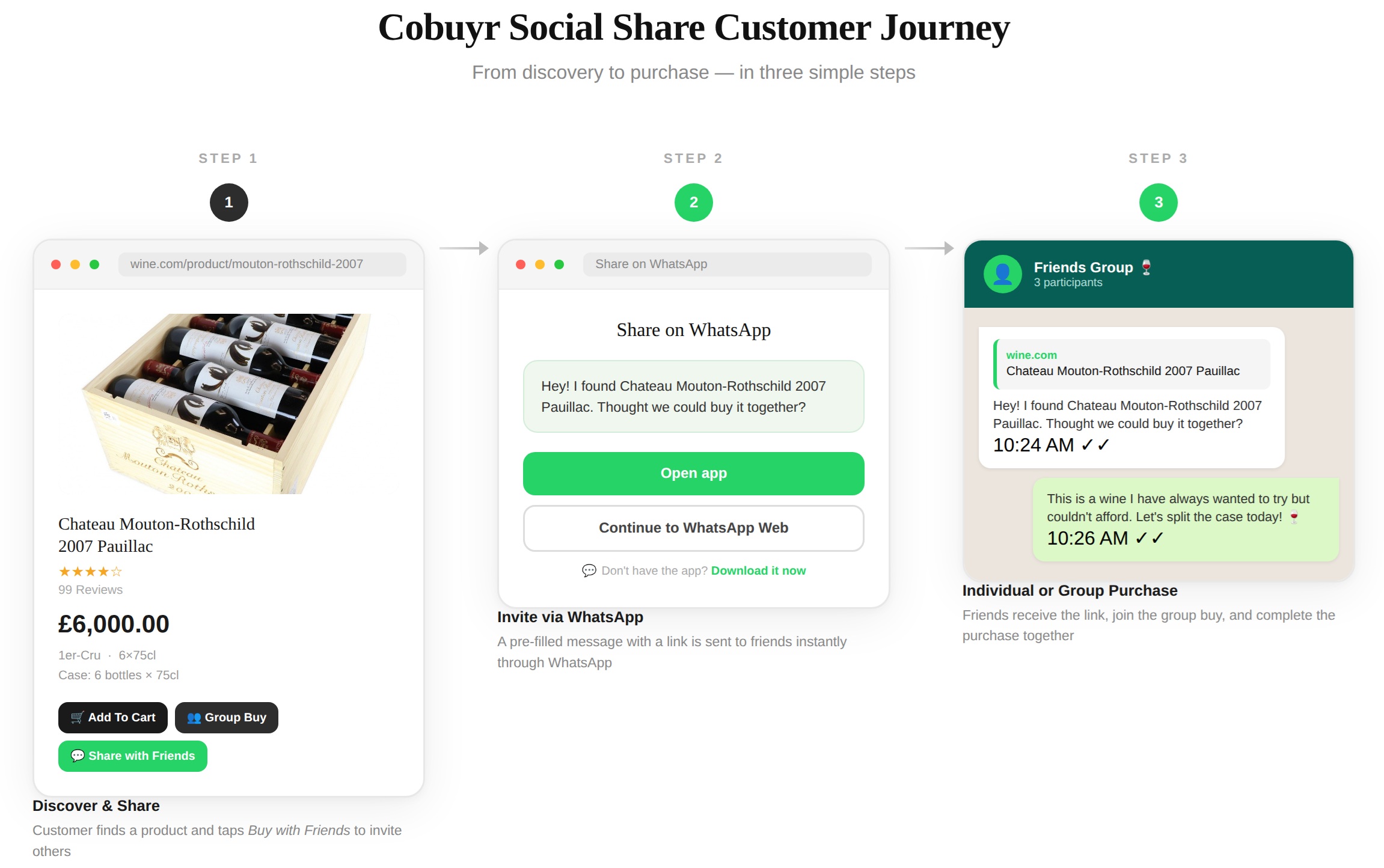Click the star rating below product title
The height and width of the screenshot is (868, 1384).
click(90, 572)
